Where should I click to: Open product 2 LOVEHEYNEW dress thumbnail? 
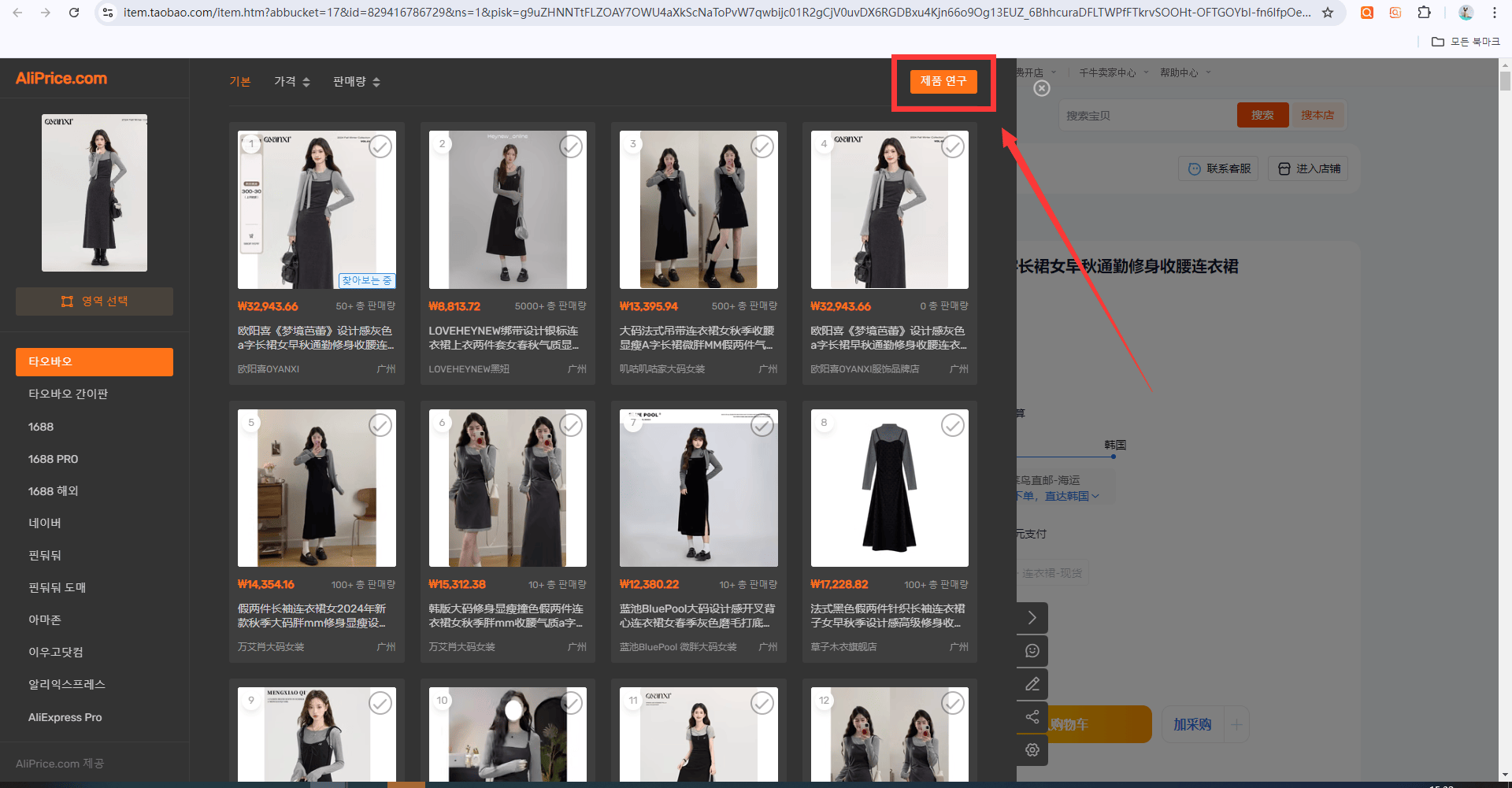tap(508, 209)
